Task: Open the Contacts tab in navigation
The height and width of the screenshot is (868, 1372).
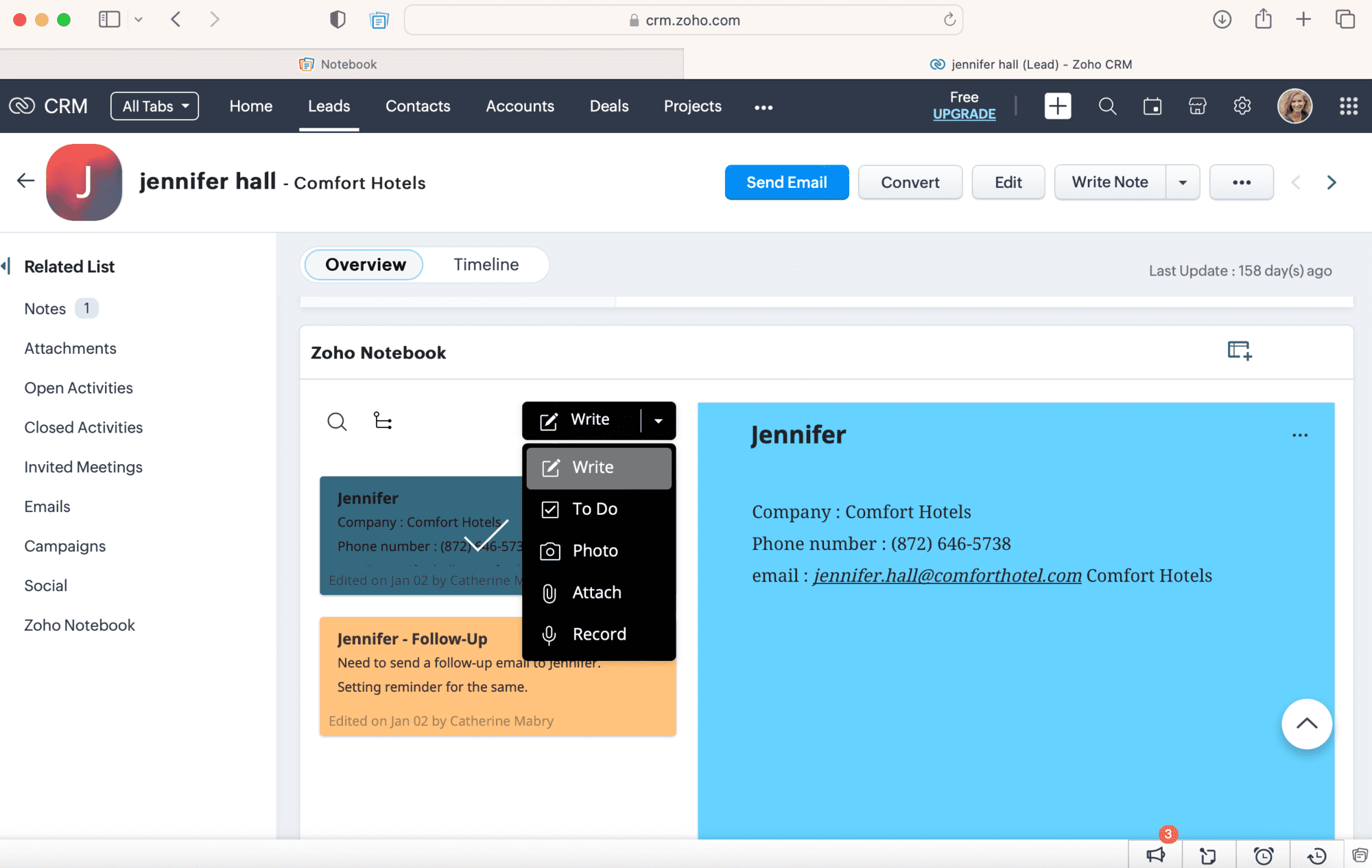Action: click(x=418, y=106)
